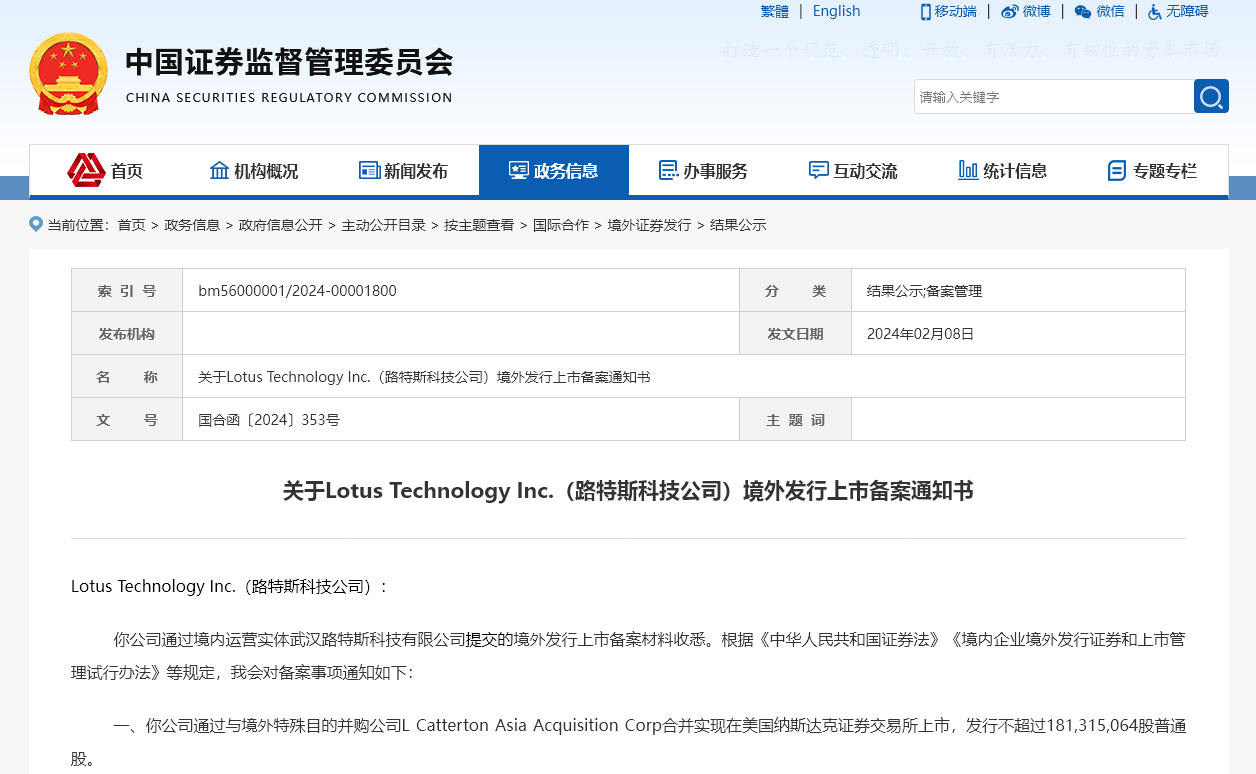Click 主动公开目录 in the breadcrumb
The image size is (1256, 774).
click(384, 225)
